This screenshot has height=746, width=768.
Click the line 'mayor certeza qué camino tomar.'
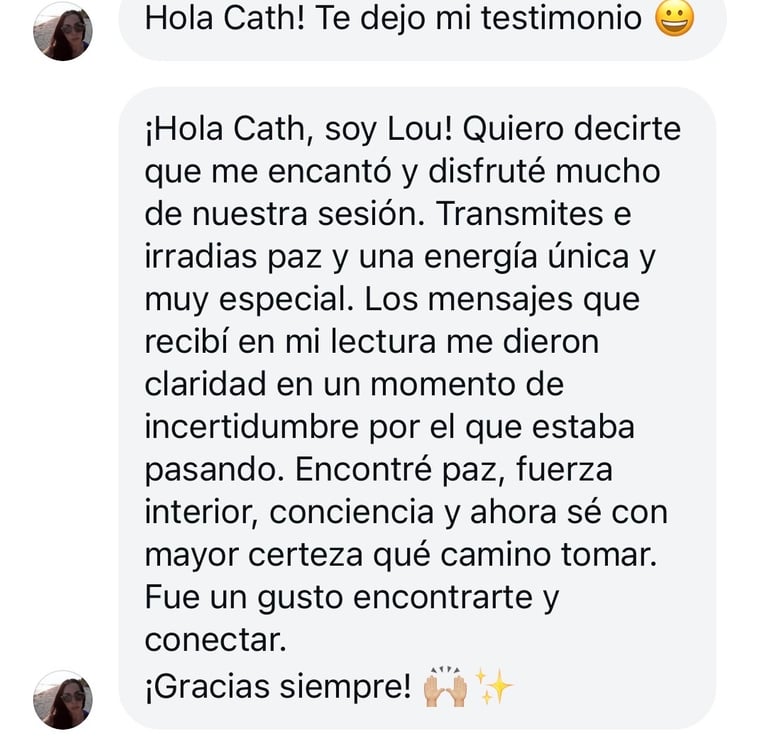pos(401,556)
